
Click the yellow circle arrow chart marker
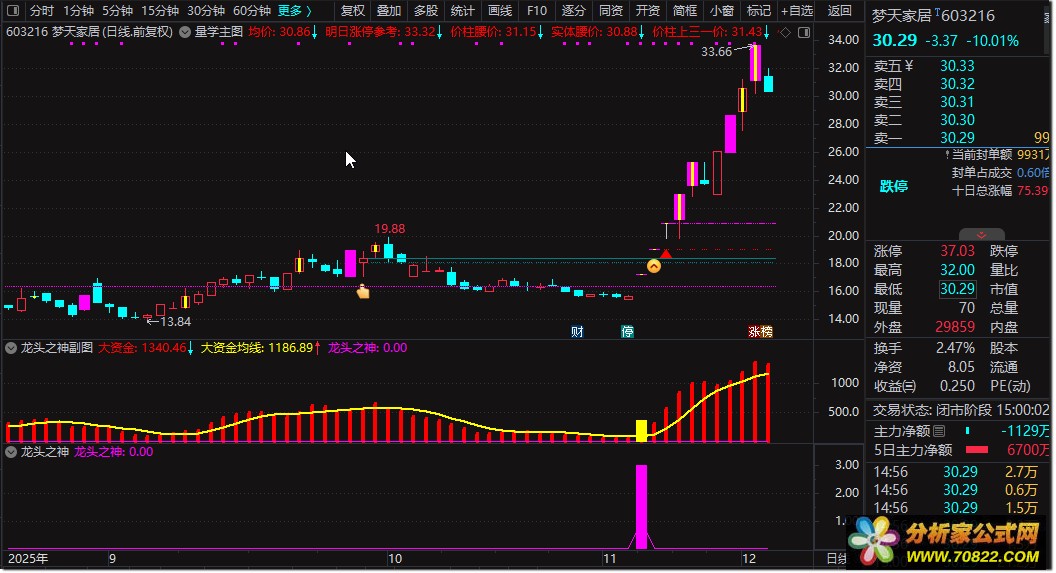(x=653, y=267)
